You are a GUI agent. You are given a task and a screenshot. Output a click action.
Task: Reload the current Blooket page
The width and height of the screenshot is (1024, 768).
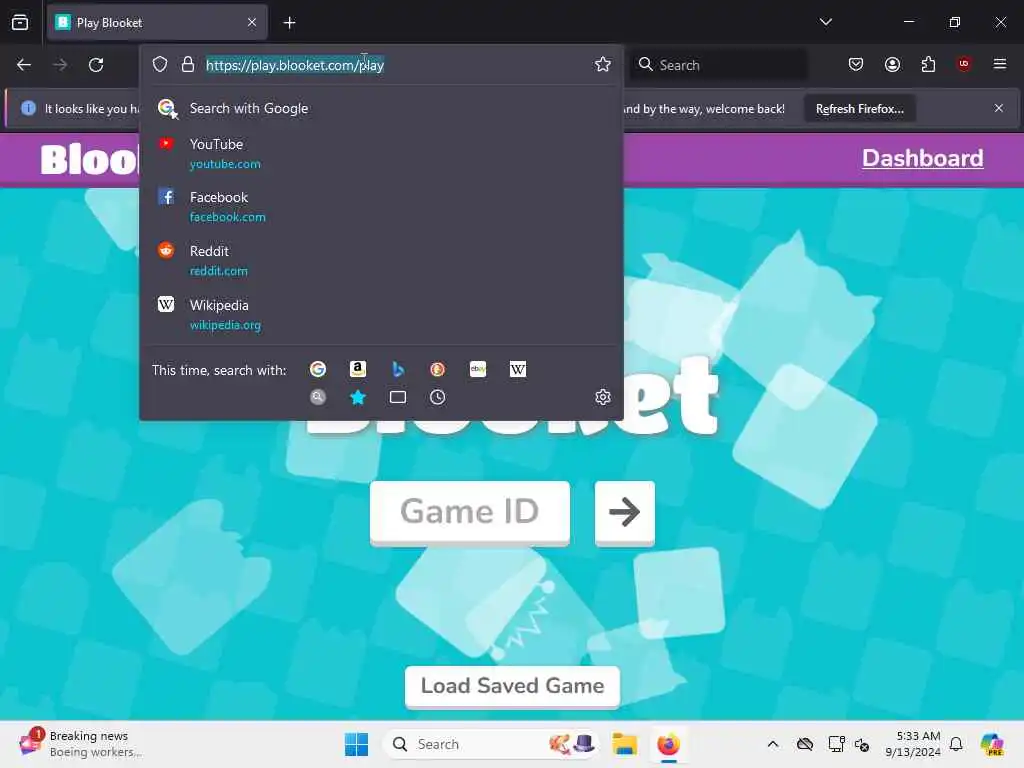pos(96,65)
